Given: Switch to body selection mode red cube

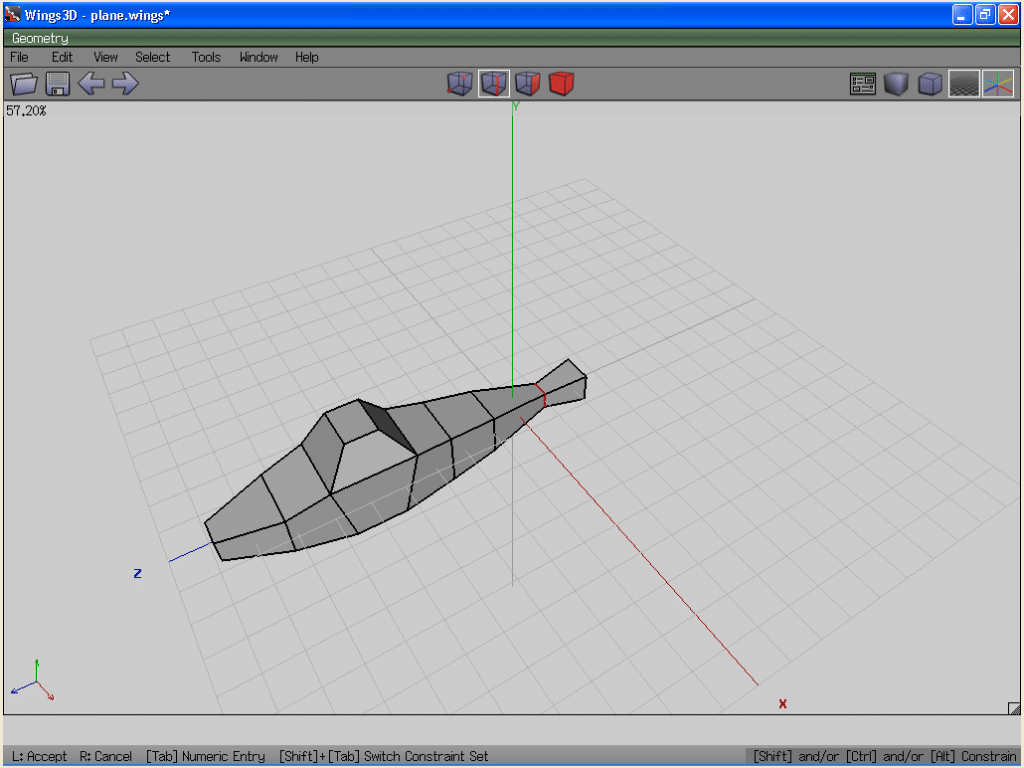Looking at the screenshot, I should [561, 84].
